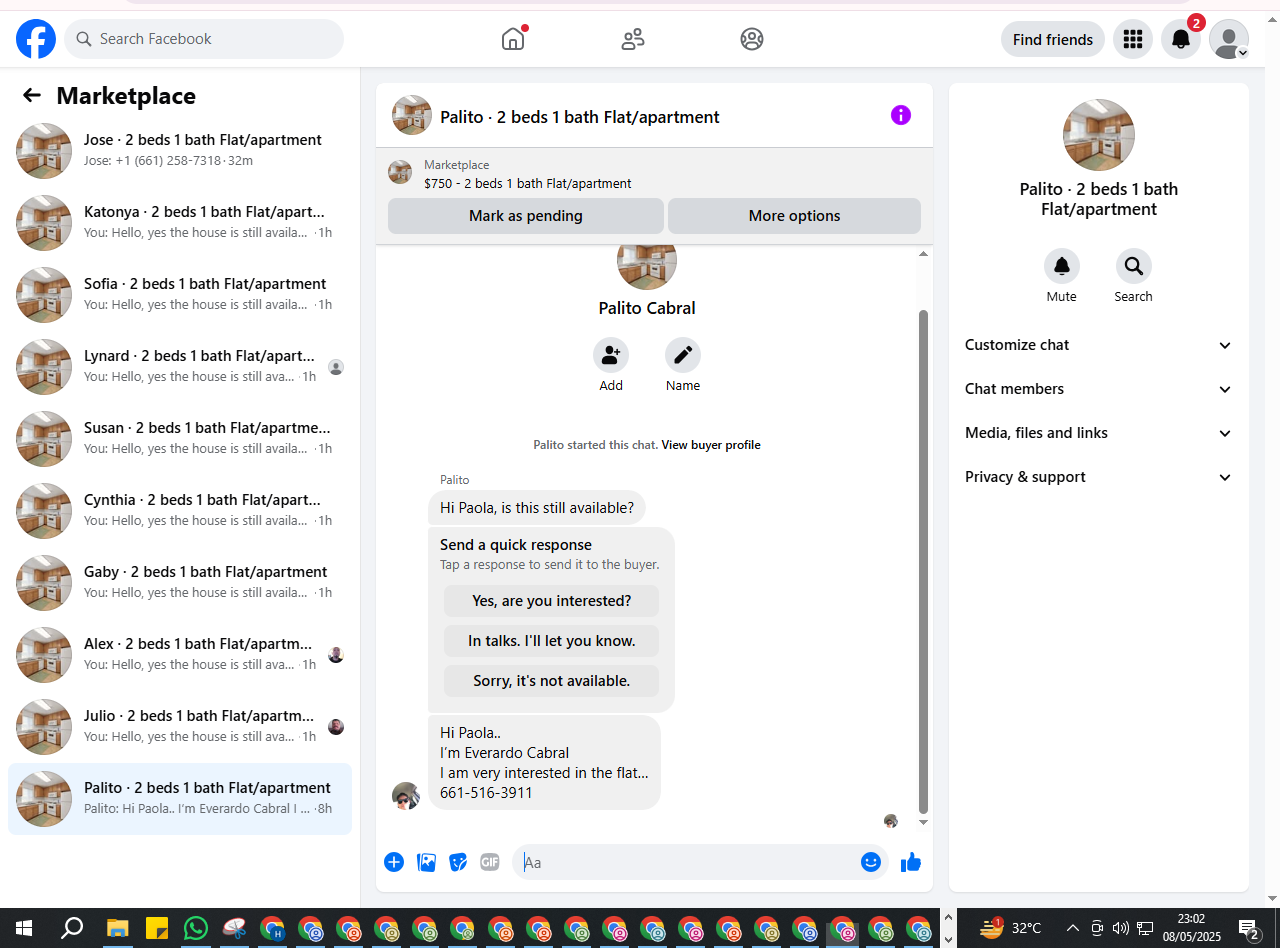1280x948 pixels.
Task: Open More options for the listing
Action: [x=794, y=216]
